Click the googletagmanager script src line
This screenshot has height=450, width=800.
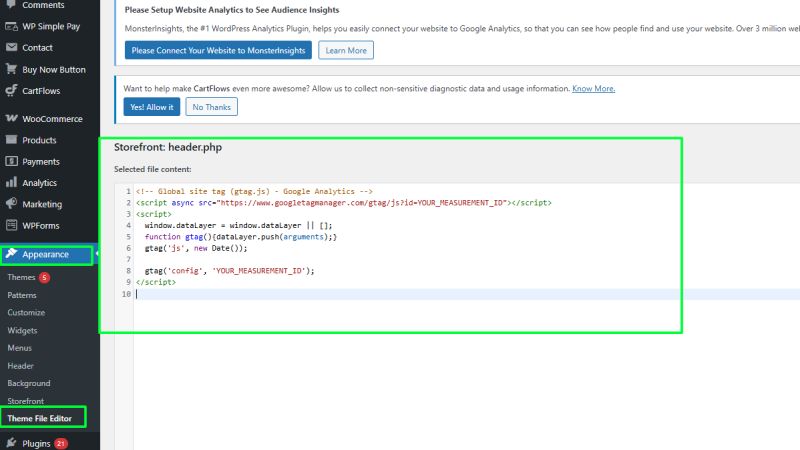[343, 203]
